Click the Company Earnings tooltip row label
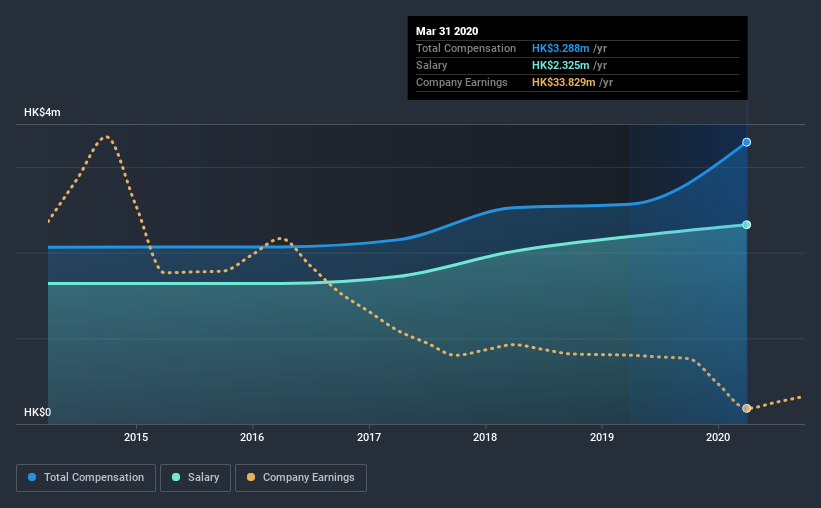 [461, 82]
